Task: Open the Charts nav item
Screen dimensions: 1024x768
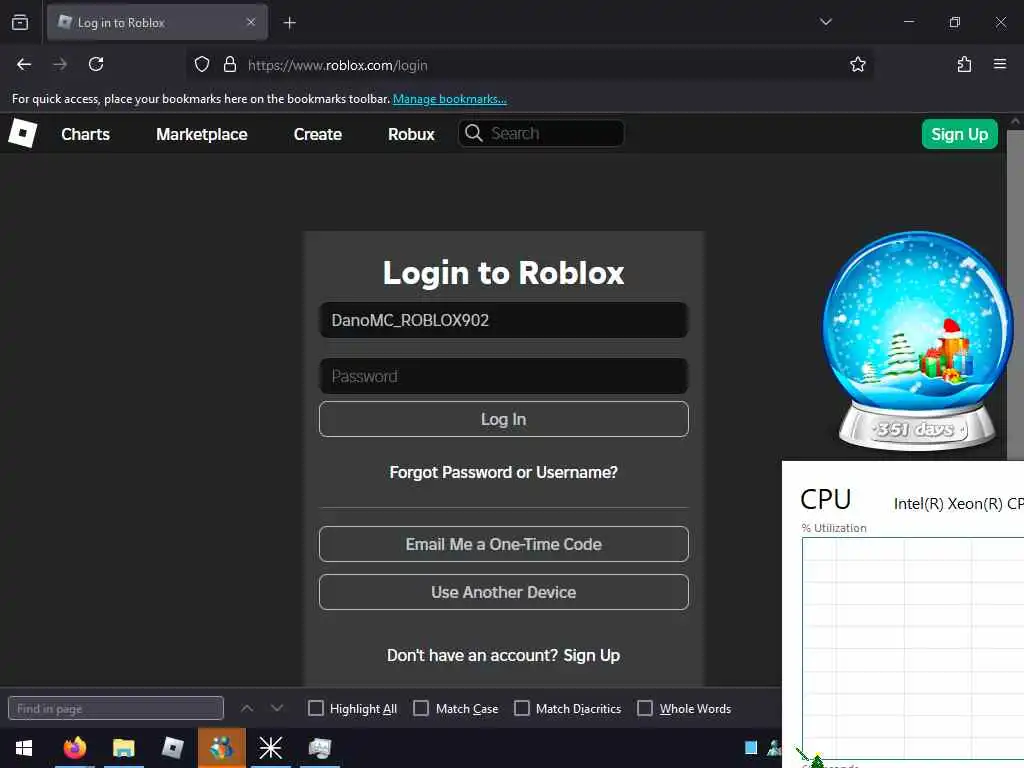Action: [x=86, y=134]
